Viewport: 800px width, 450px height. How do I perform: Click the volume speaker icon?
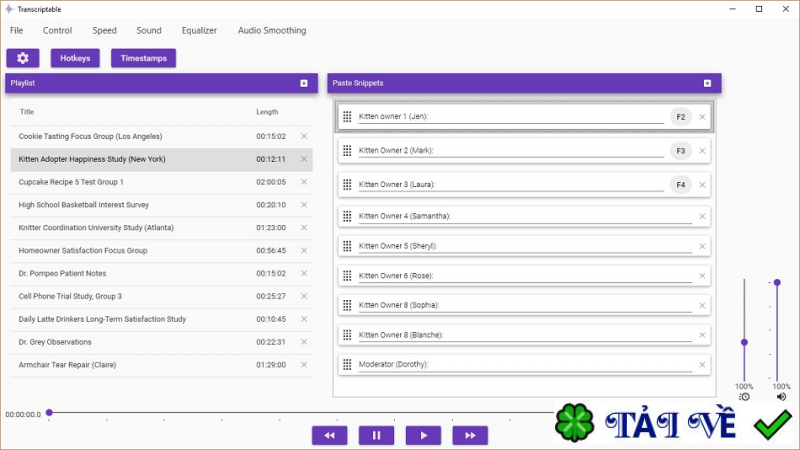click(x=781, y=396)
